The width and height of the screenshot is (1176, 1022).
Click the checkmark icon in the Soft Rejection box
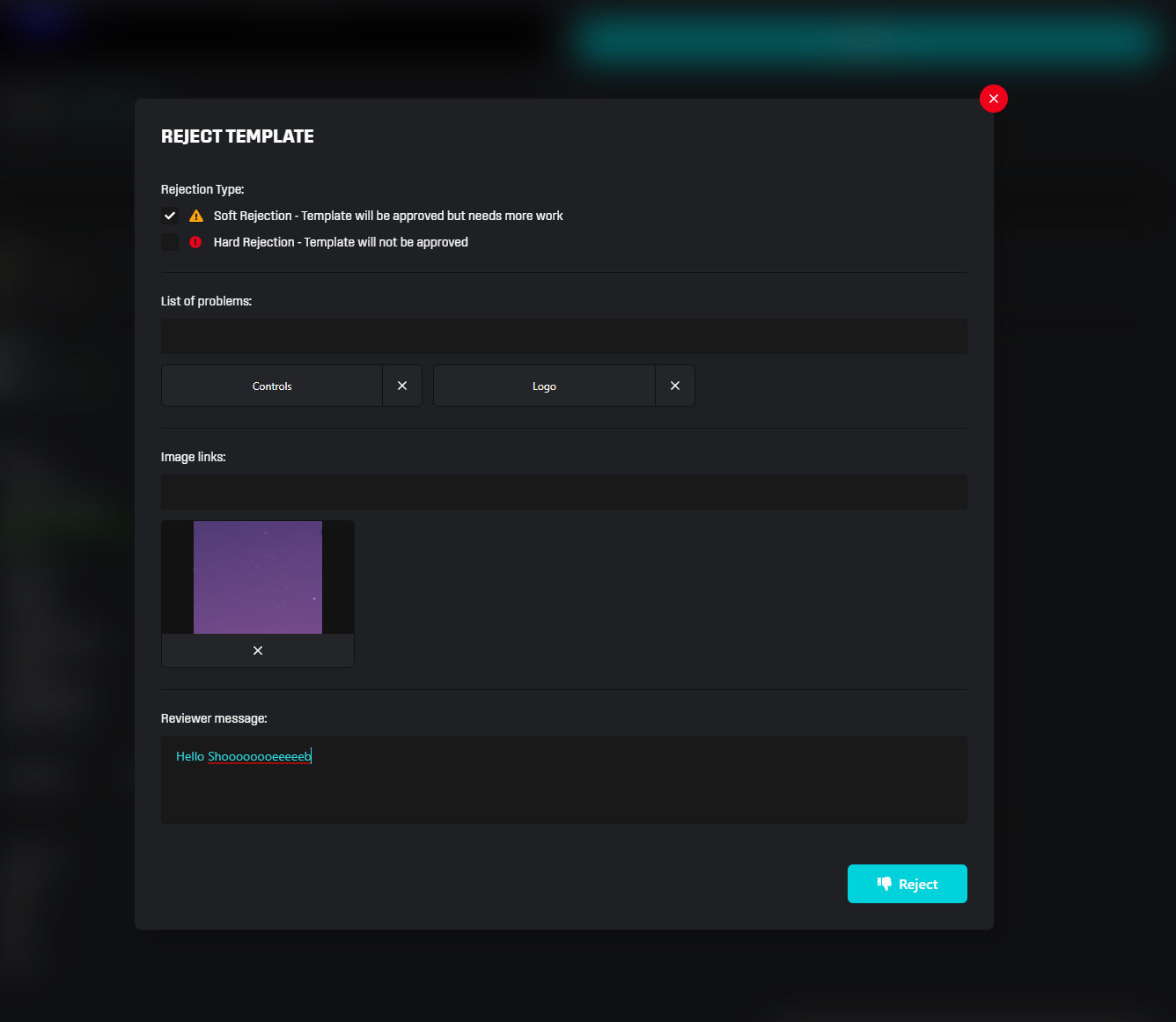click(x=169, y=216)
